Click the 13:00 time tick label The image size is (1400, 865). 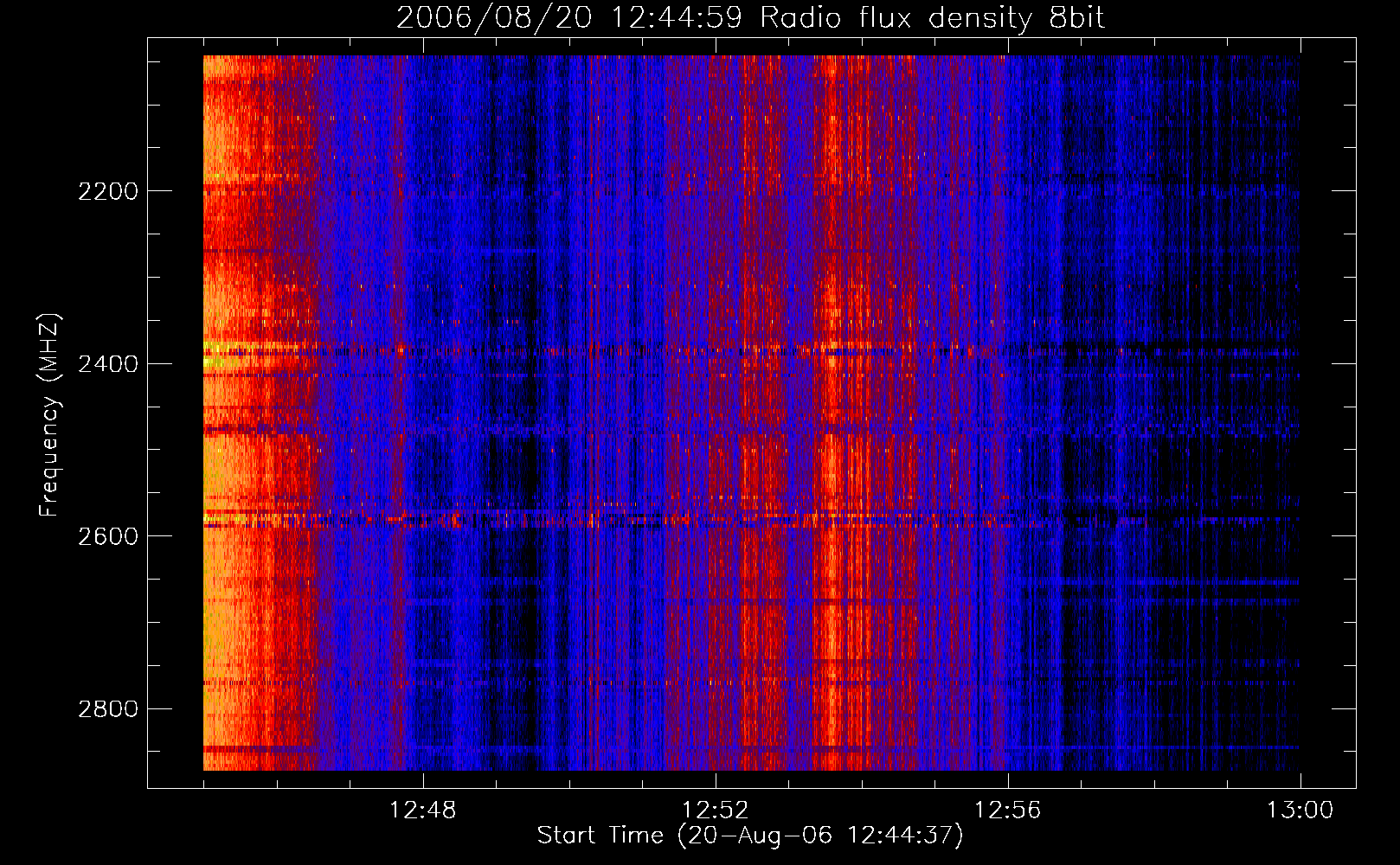click(1300, 811)
